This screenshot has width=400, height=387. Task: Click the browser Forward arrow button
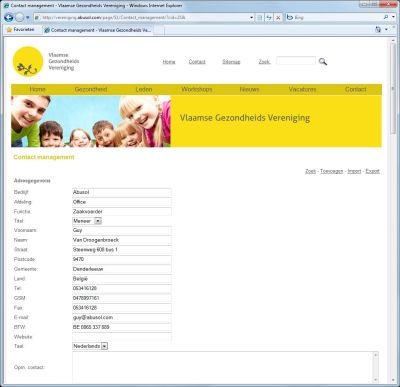point(20,17)
